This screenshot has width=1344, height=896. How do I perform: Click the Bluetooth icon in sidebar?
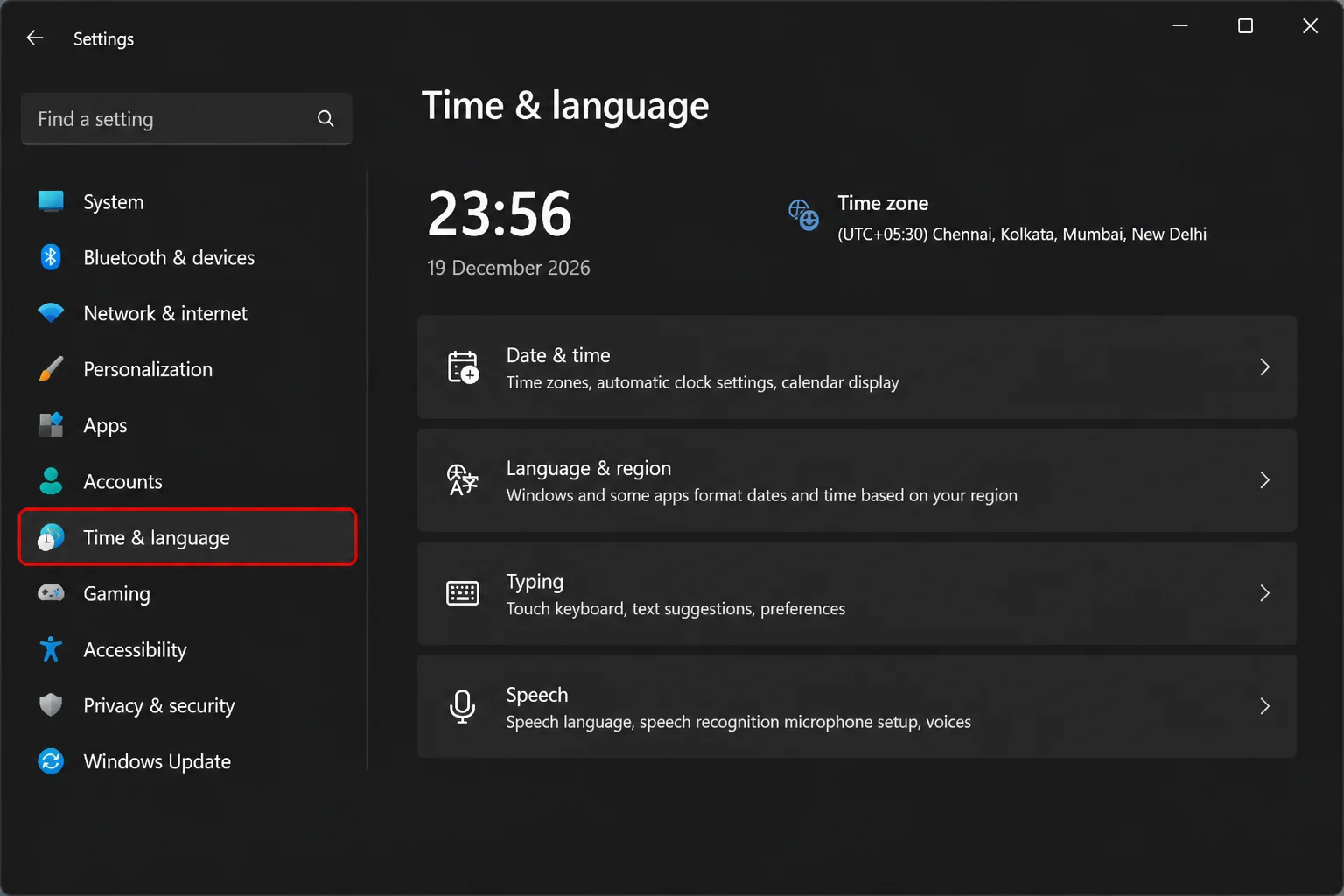click(x=51, y=257)
